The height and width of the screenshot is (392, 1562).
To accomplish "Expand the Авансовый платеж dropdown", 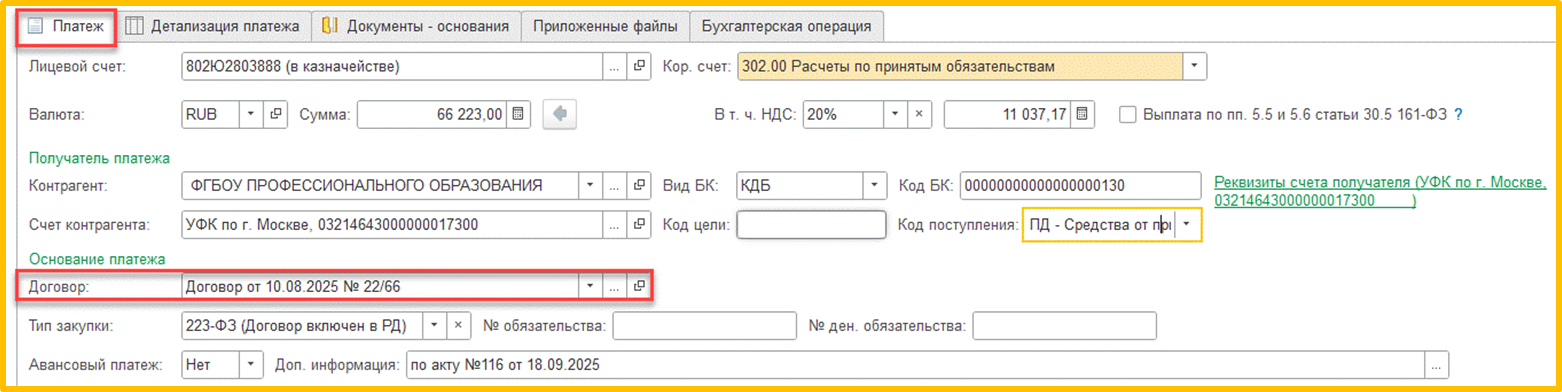I will (251, 365).
